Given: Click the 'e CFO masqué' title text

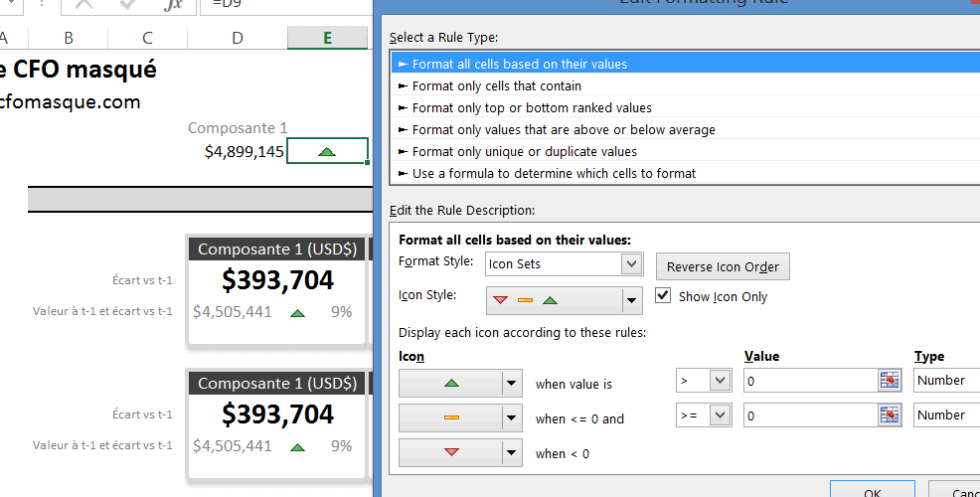Looking at the screenshot, I should tap(78, 69).
